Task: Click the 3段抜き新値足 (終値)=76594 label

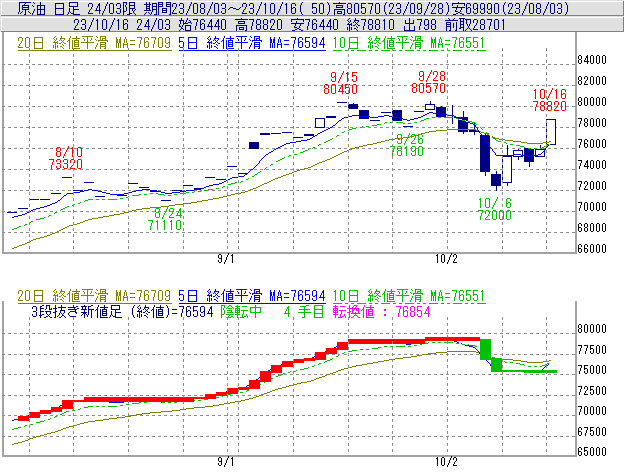Action: 123,311
